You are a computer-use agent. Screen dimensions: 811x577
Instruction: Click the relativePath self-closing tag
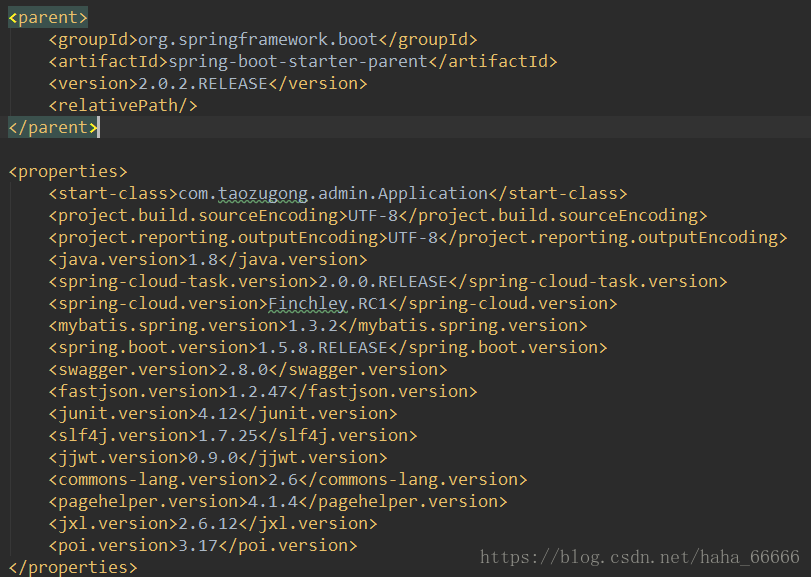click(122, 105)
